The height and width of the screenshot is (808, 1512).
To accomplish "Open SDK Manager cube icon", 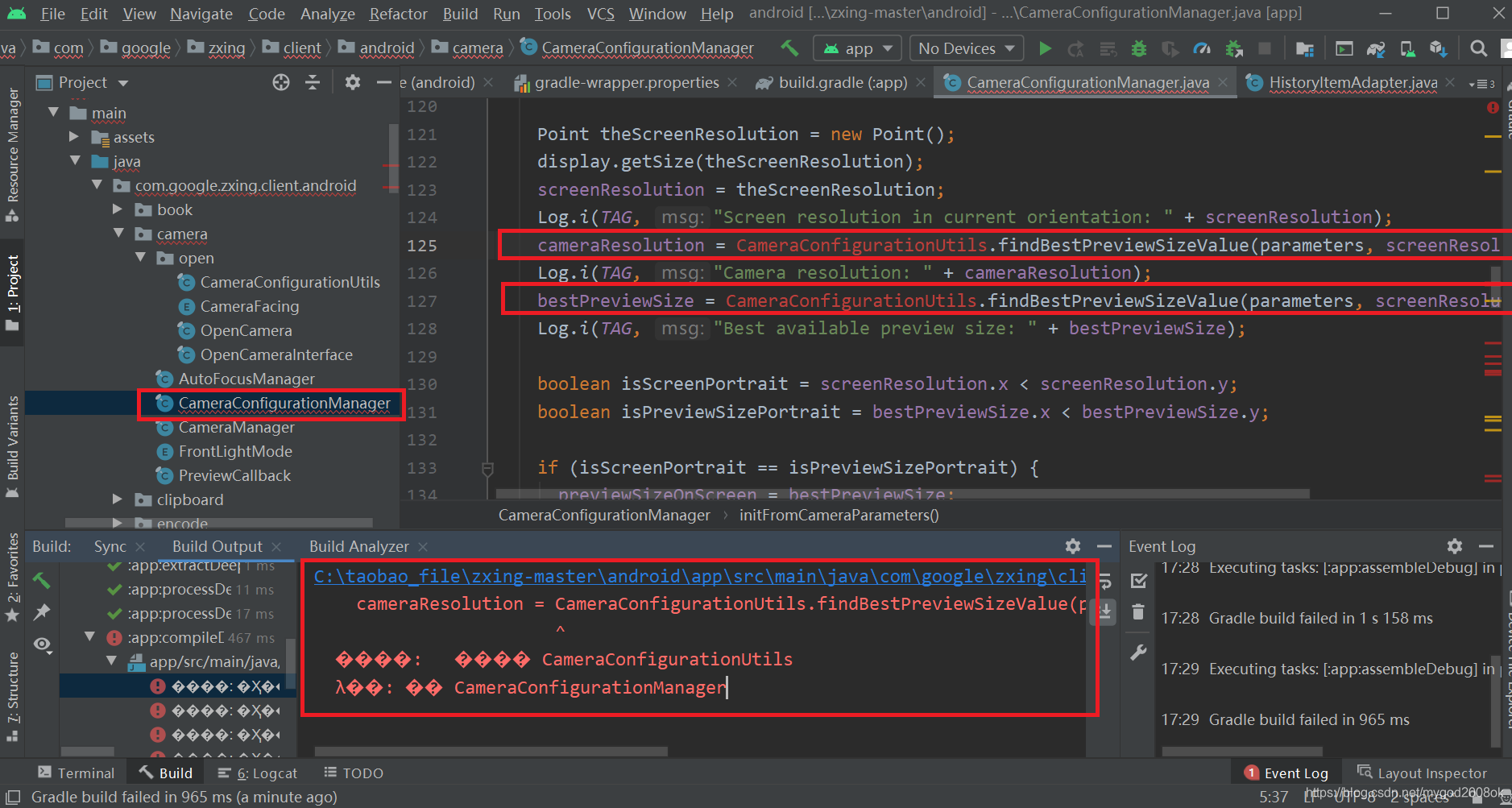I will pos(1439,48).
